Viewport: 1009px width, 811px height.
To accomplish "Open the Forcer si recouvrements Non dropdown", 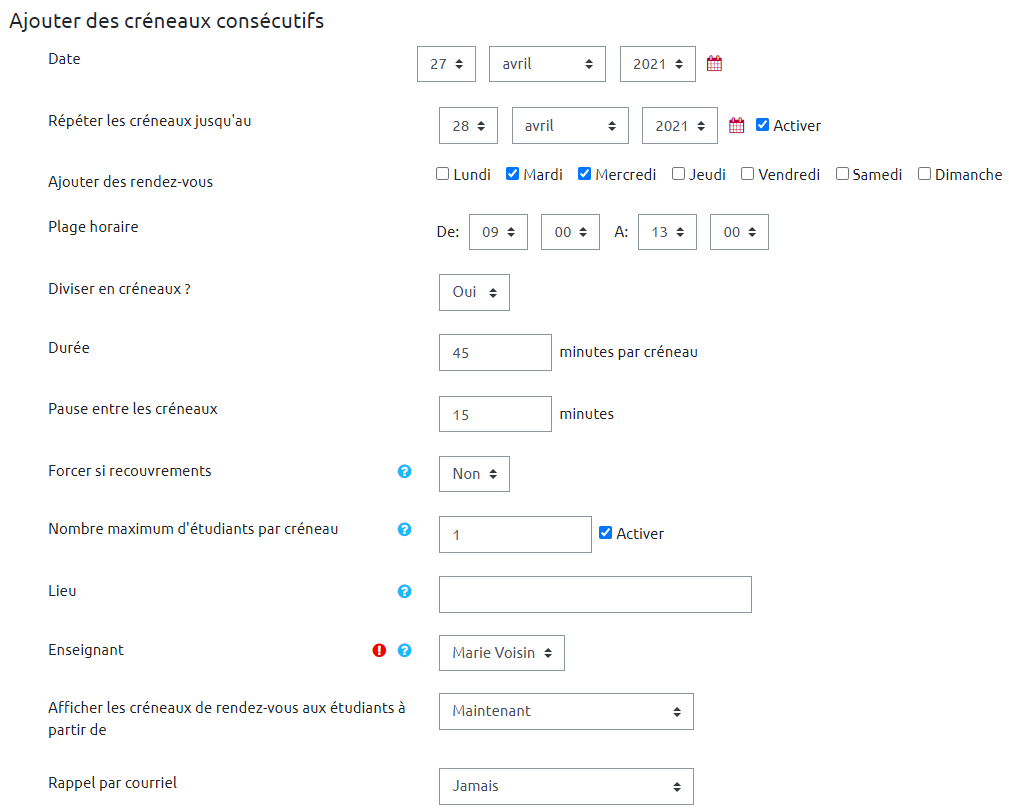I will pos(474,474).
